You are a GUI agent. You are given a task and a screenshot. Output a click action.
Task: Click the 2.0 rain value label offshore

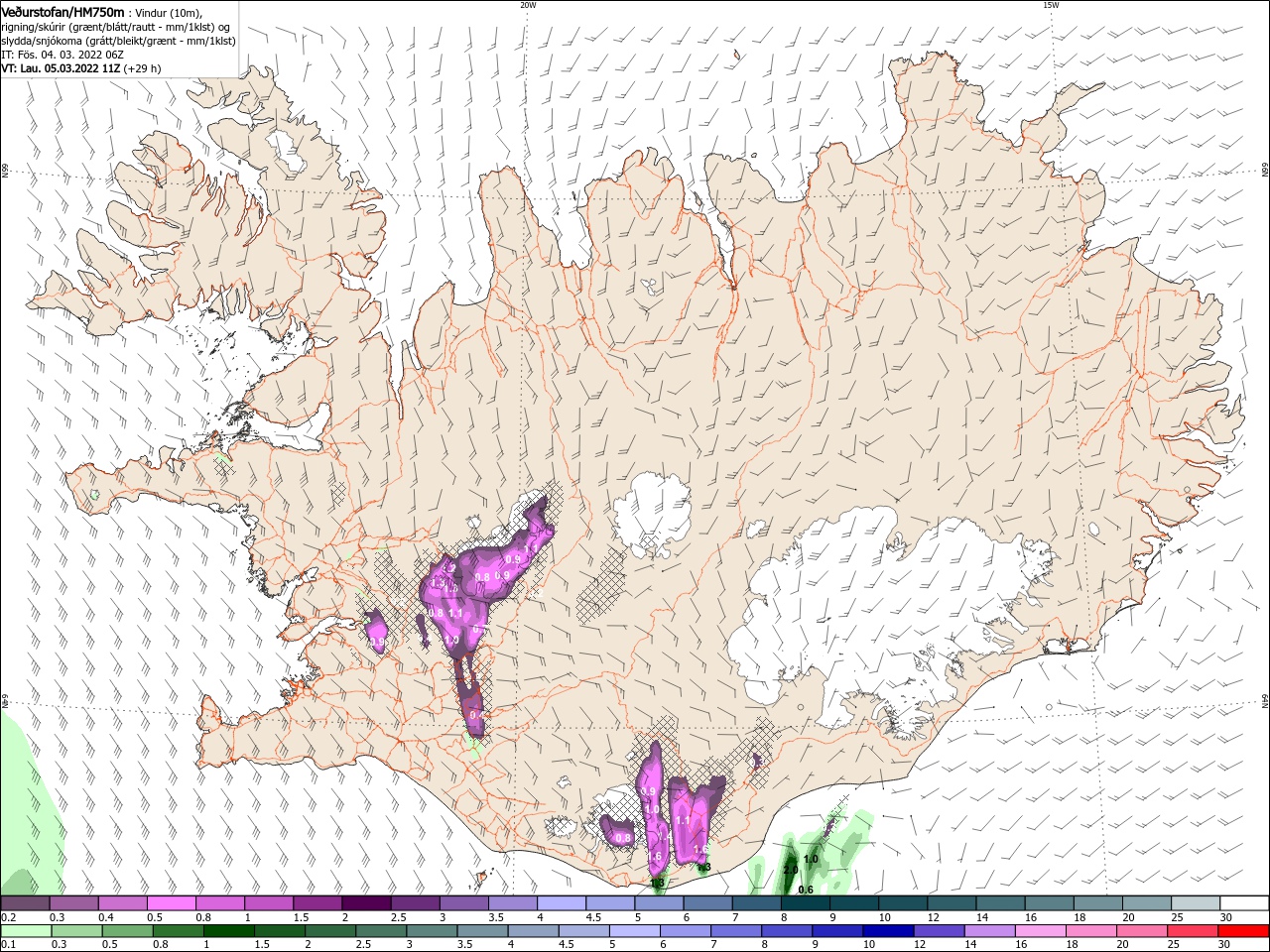pyautogui.click(x=791, y=870)
